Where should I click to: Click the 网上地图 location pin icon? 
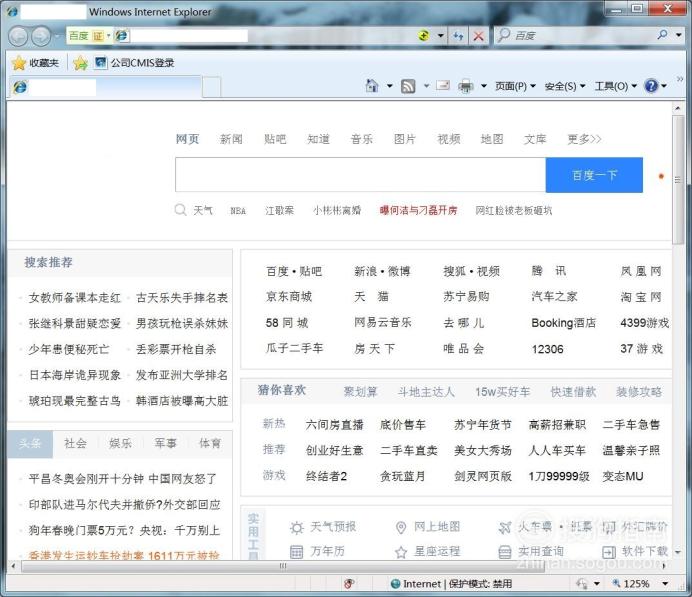pos(401,527)
